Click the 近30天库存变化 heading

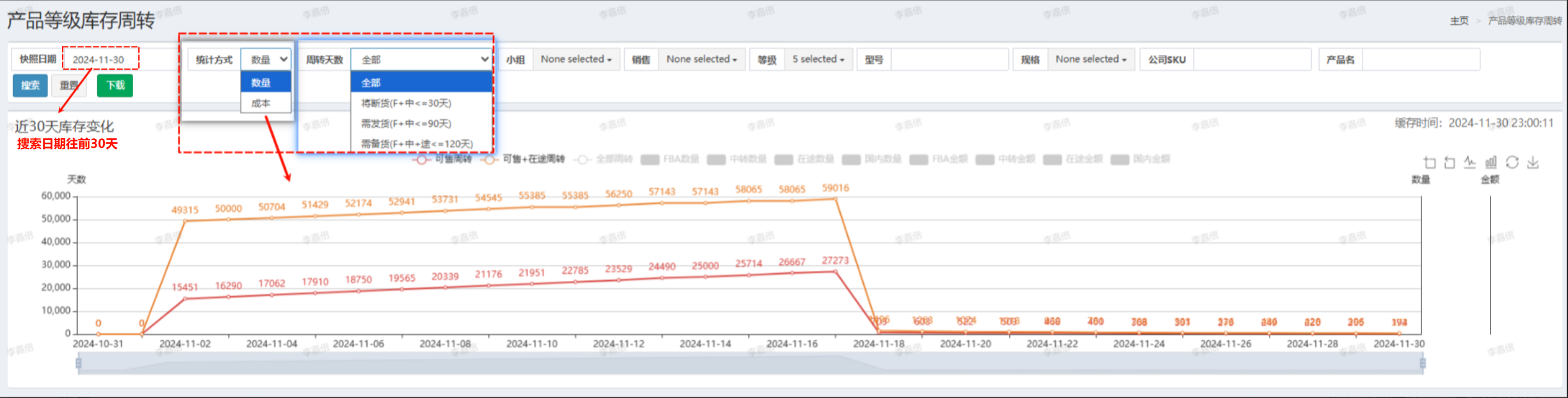(x=64, y=126)
